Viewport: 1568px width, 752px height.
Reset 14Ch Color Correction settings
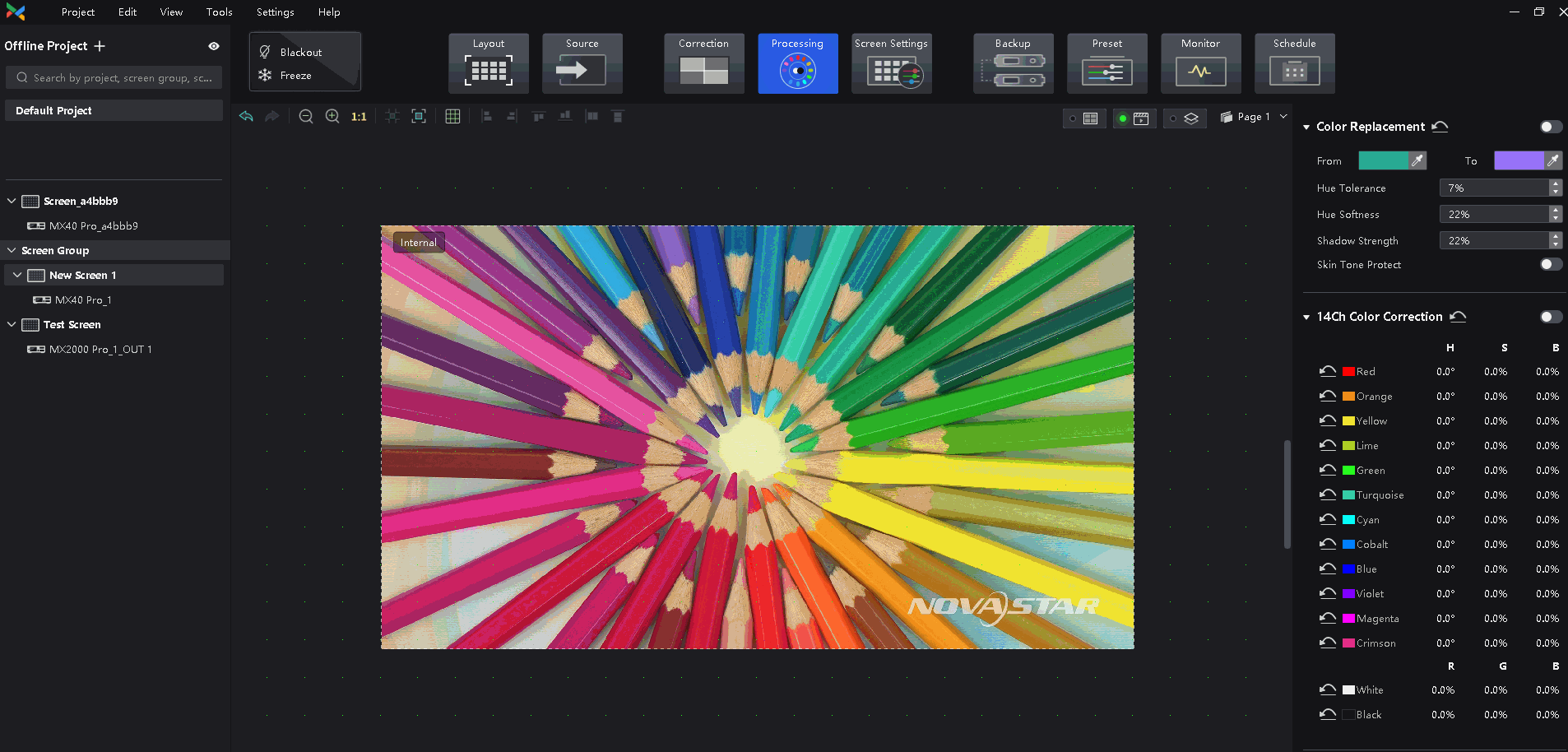point(1458,317)
